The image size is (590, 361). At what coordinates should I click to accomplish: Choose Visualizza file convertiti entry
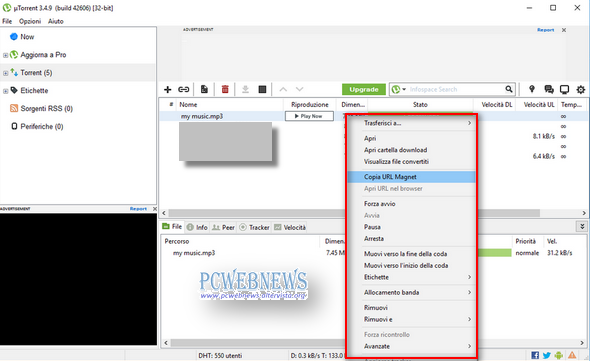click(411, 162)
